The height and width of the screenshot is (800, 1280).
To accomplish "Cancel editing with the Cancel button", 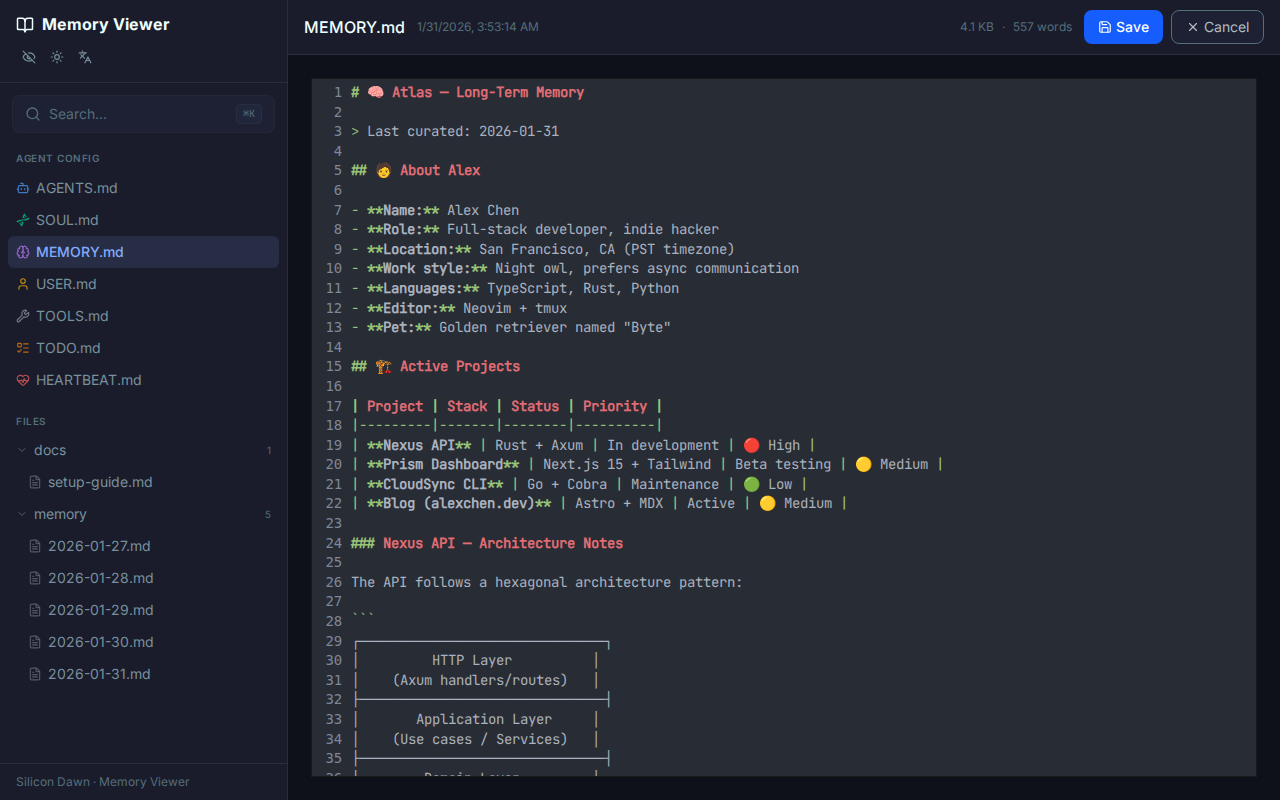I will [x=1217, y=27].
